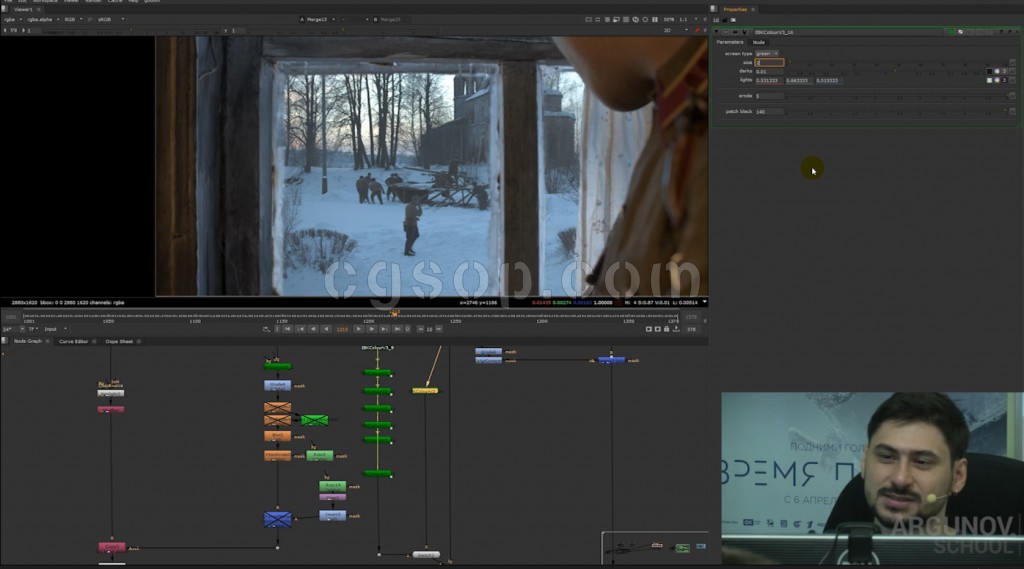Click the lights blue value 0.515333
1024x569 pixels.
coord(828,80)
